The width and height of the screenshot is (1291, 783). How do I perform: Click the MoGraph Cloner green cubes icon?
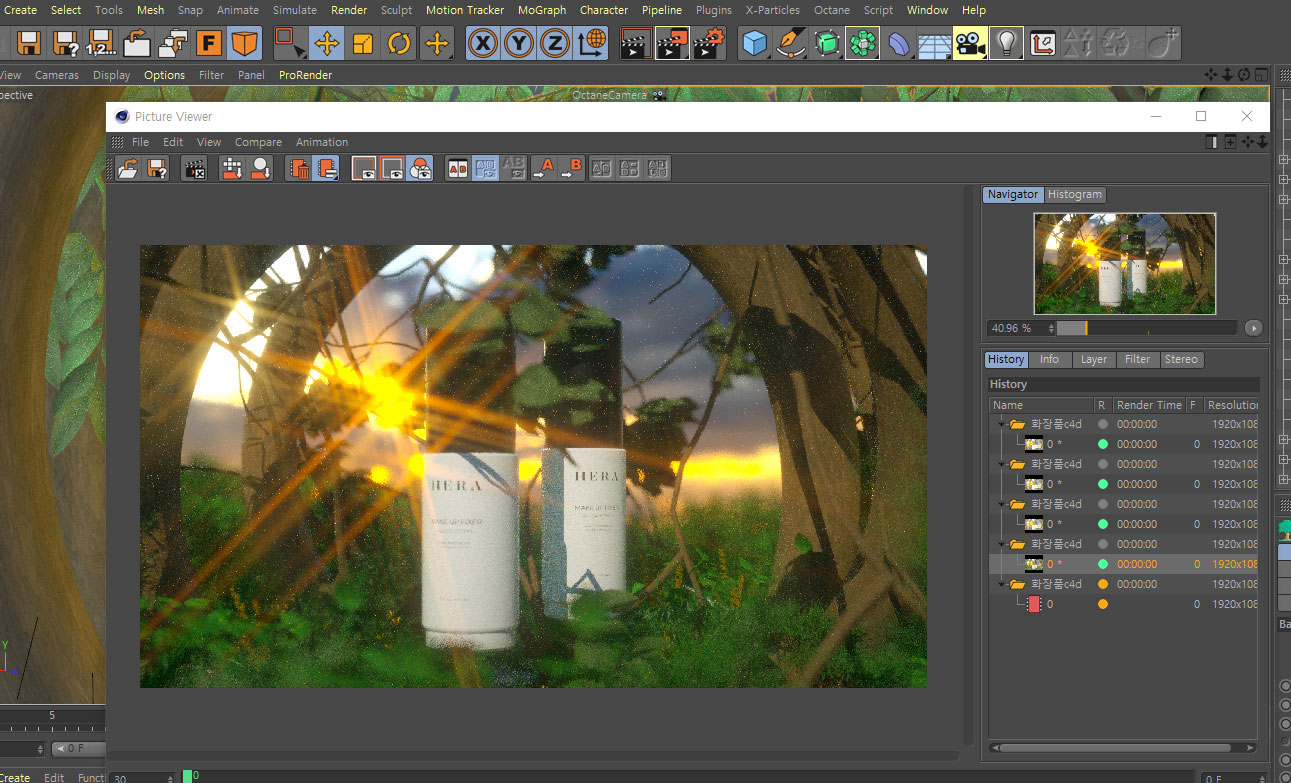(862, 43)
